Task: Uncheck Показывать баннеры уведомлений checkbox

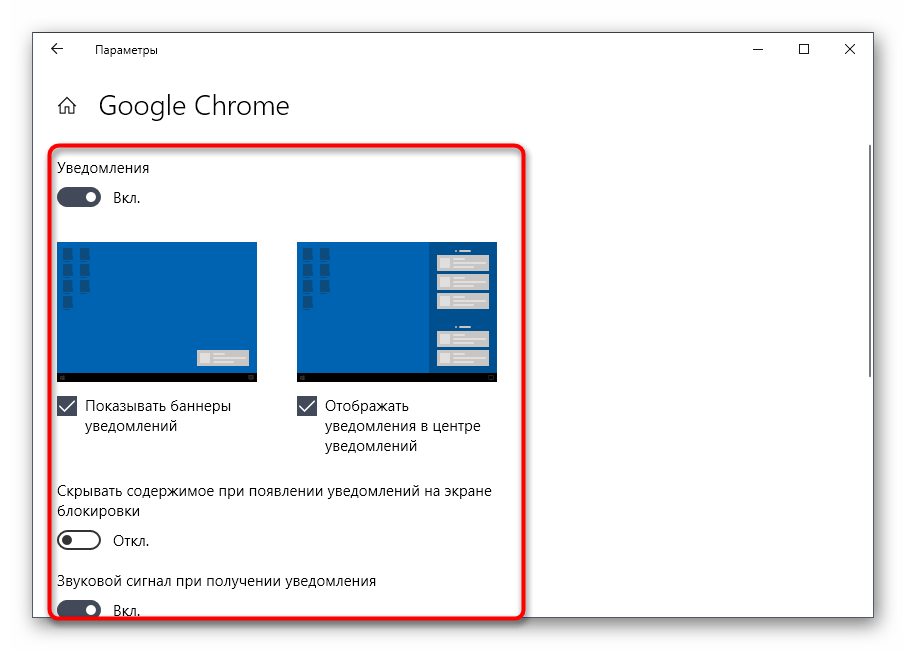Action: (67, 406)
